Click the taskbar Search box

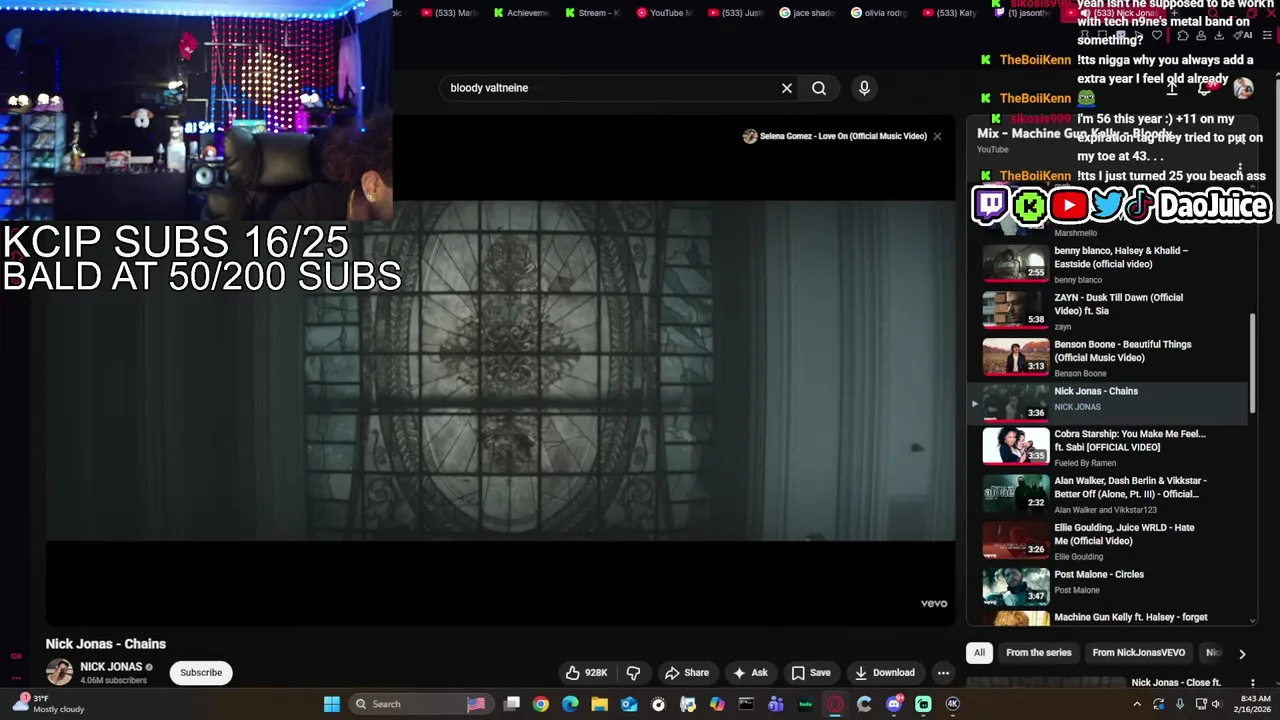(420, 704)
